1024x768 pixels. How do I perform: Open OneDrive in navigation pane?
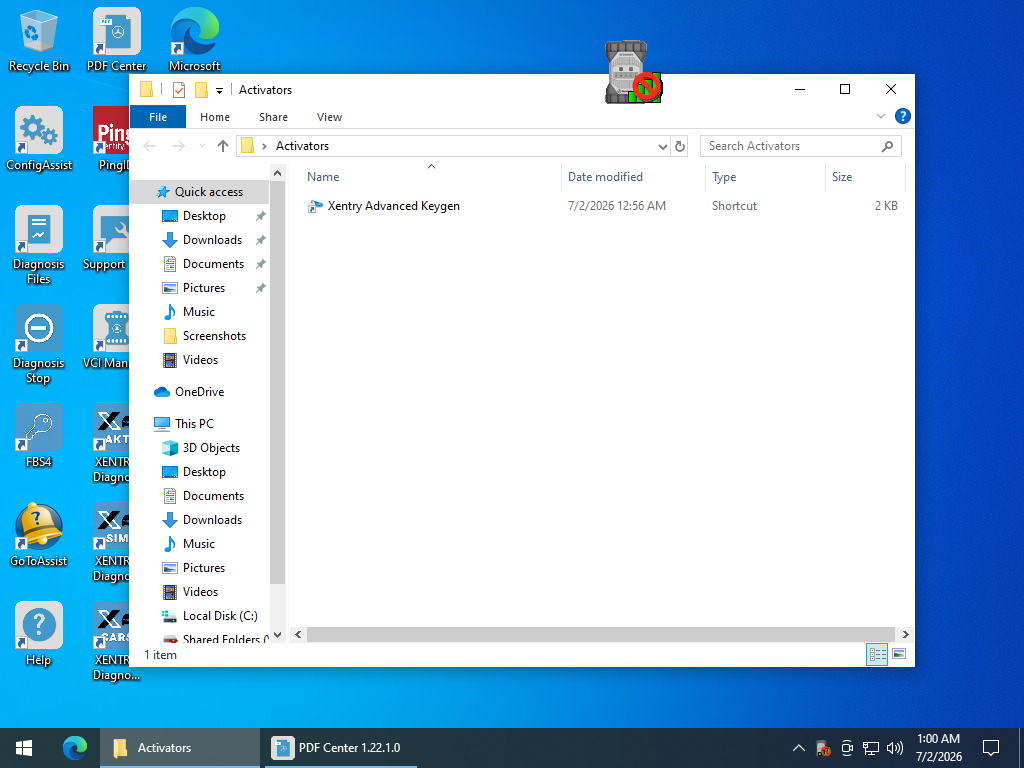[199, 392]
